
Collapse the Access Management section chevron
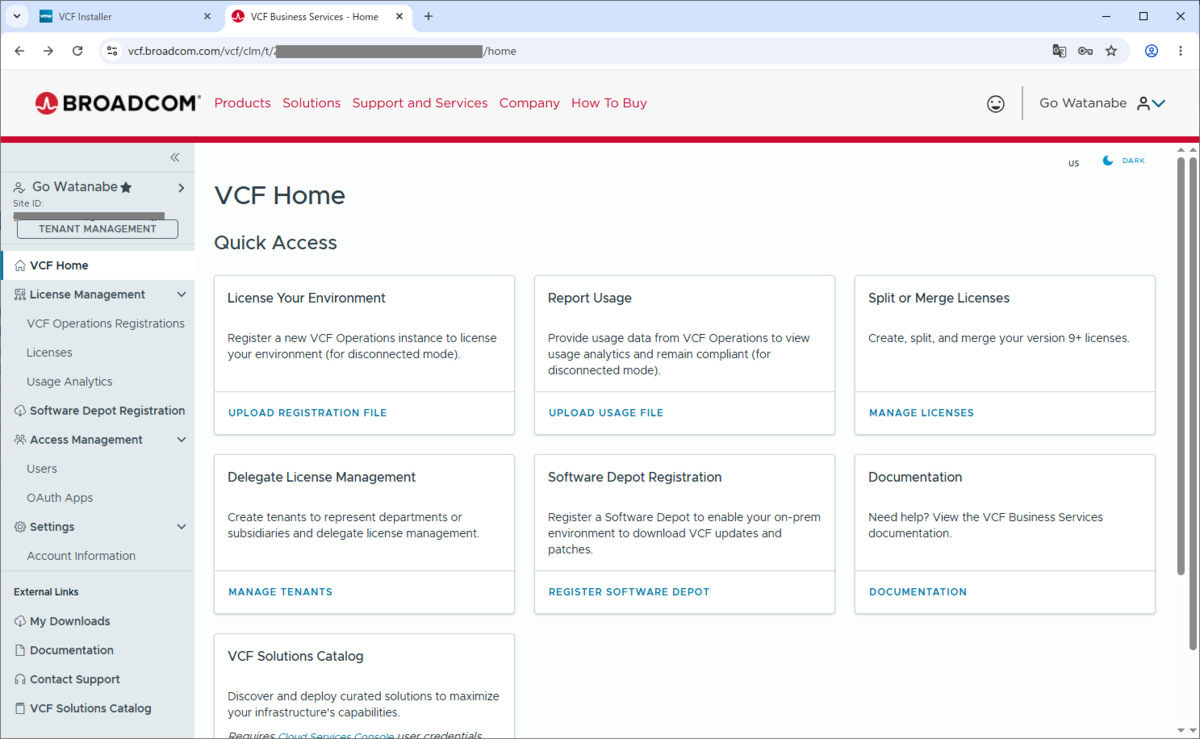[181, 440]
